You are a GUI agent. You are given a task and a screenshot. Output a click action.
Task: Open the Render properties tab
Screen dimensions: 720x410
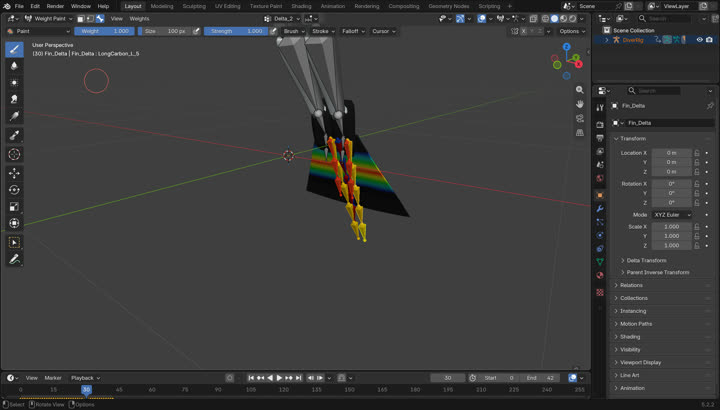click(600, 124)
